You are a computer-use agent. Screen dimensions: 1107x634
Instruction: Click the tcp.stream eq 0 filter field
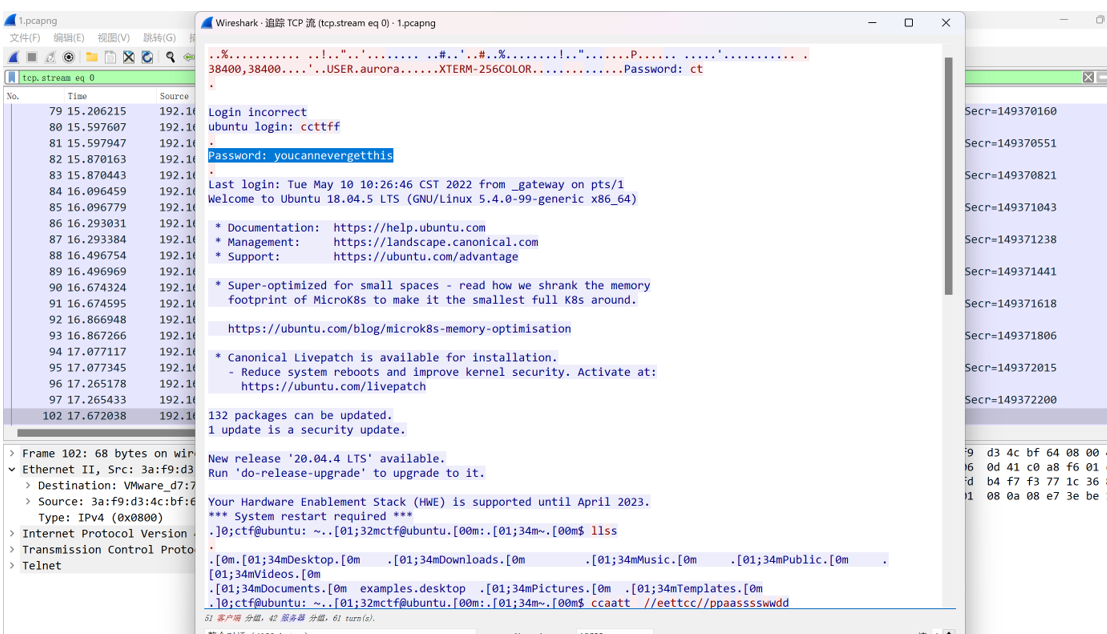click(x=106, y=78)
